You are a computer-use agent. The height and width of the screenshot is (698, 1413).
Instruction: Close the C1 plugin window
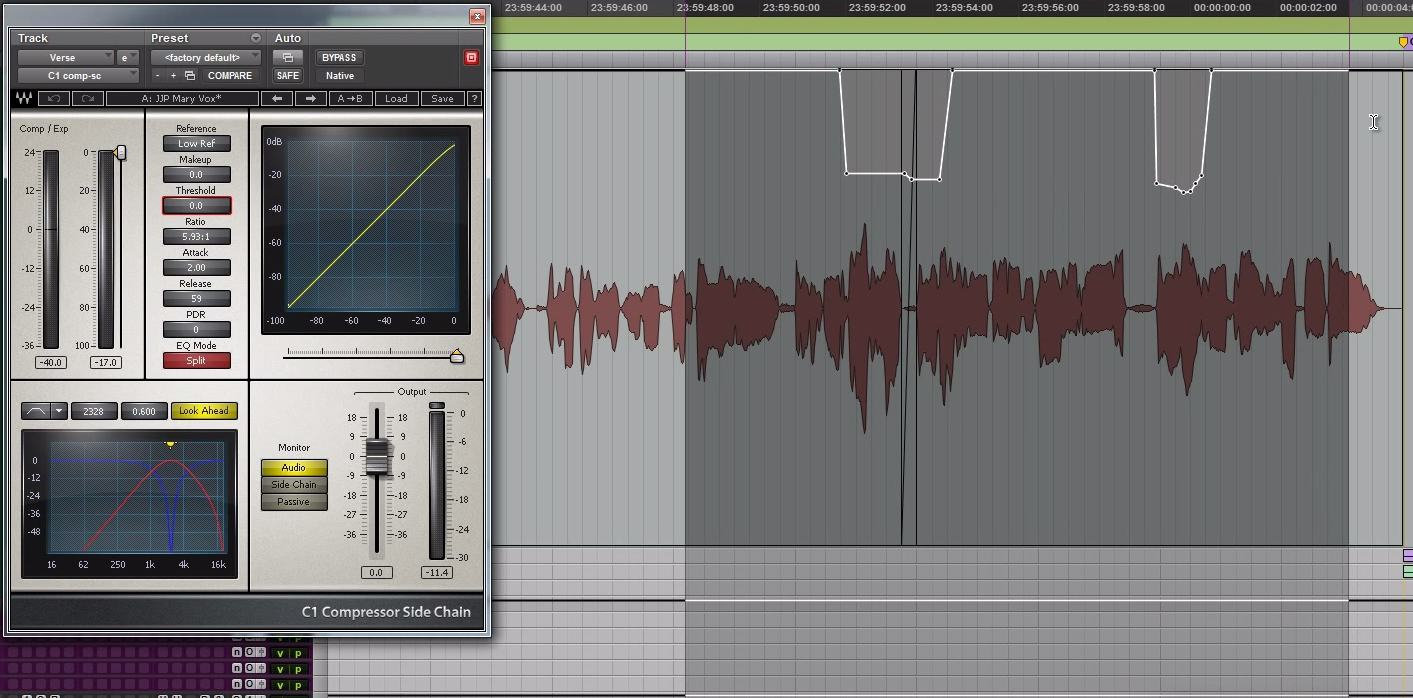pos(478,16)
